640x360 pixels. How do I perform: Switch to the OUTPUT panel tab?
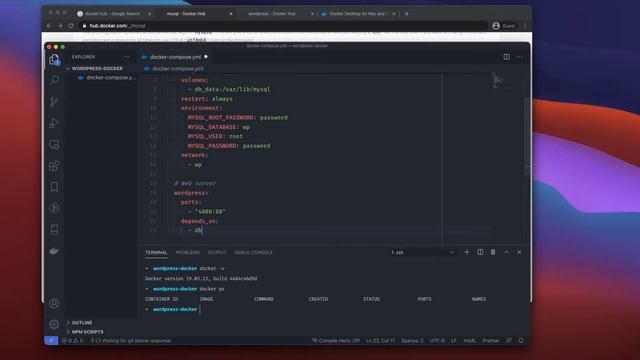217,252
